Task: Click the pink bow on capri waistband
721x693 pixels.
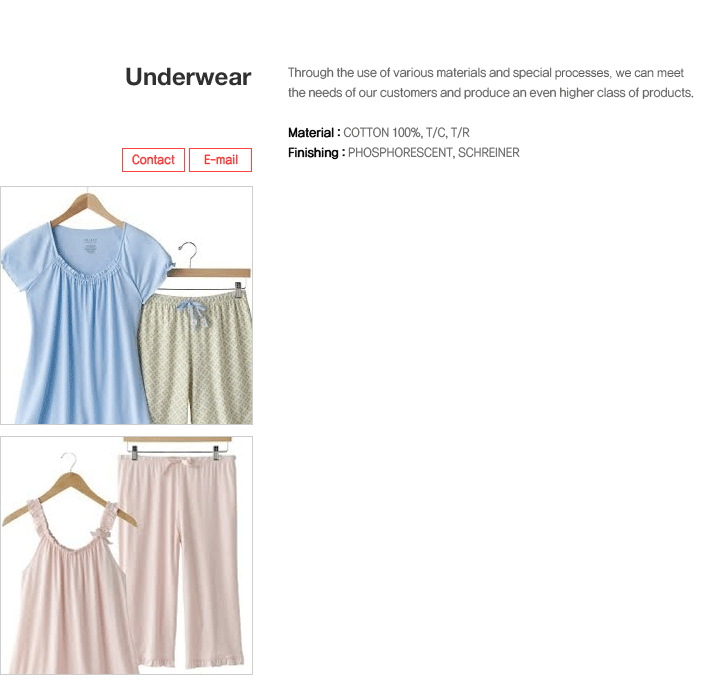Action: click(177, 464)
